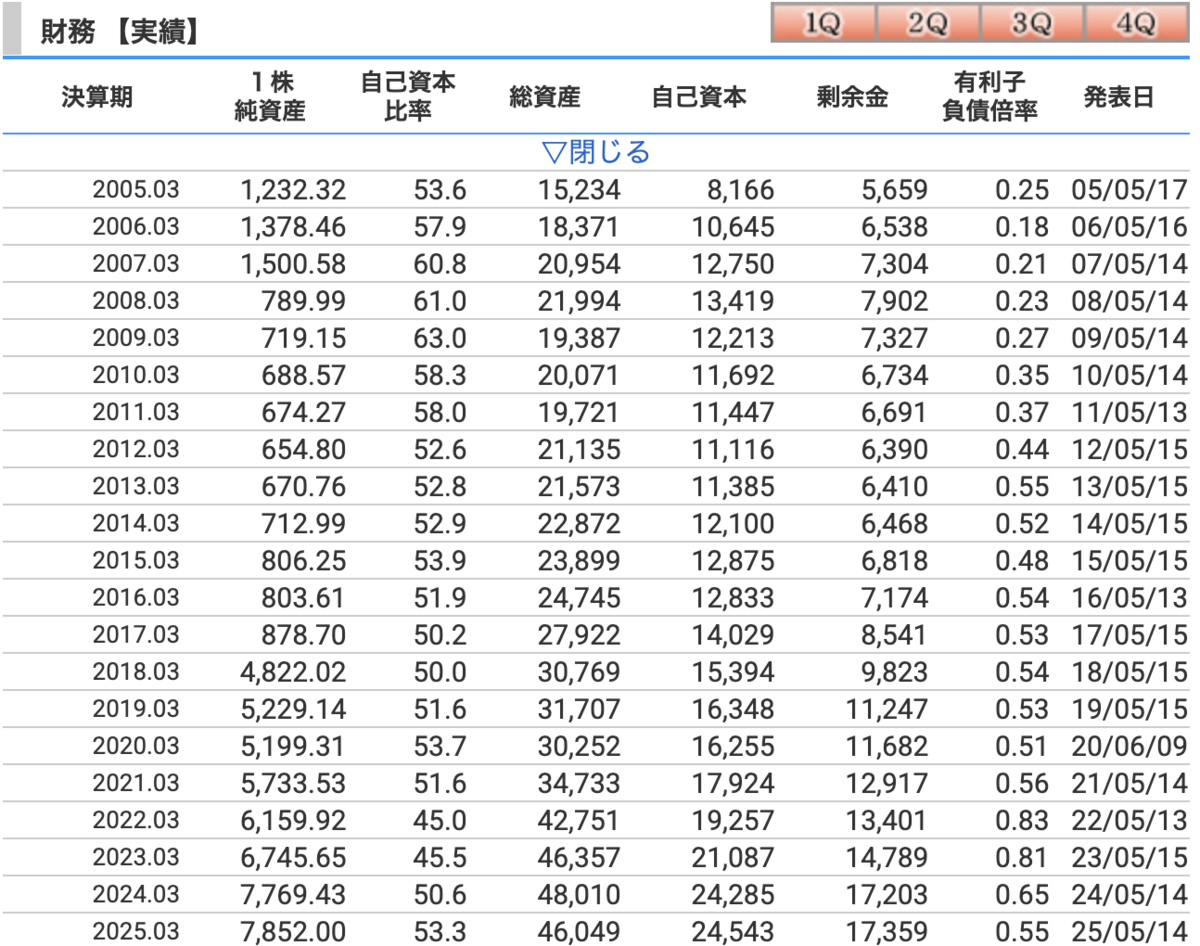Screen dimensions: 1200x946
Task: Click announcement date 25/05/14
Action: tap(1129, 931)
